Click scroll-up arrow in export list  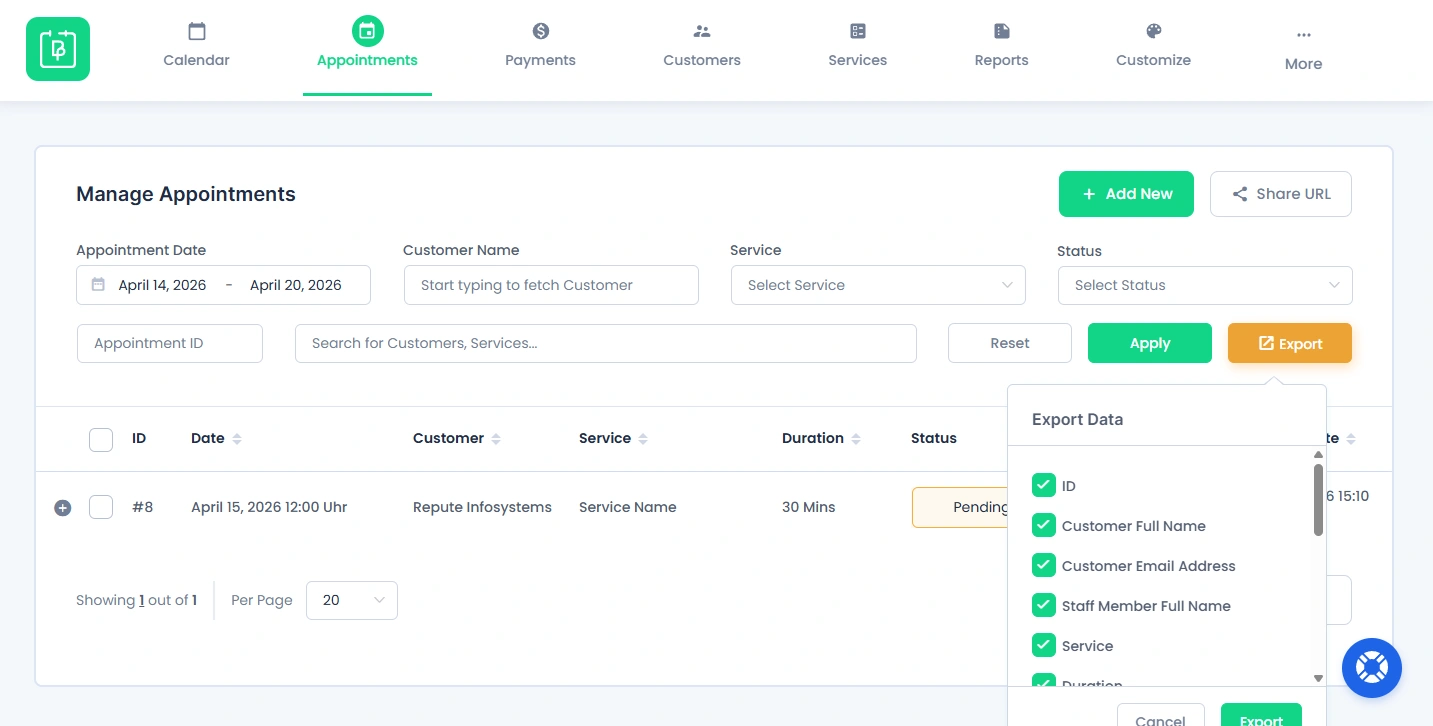point(1318,455)
